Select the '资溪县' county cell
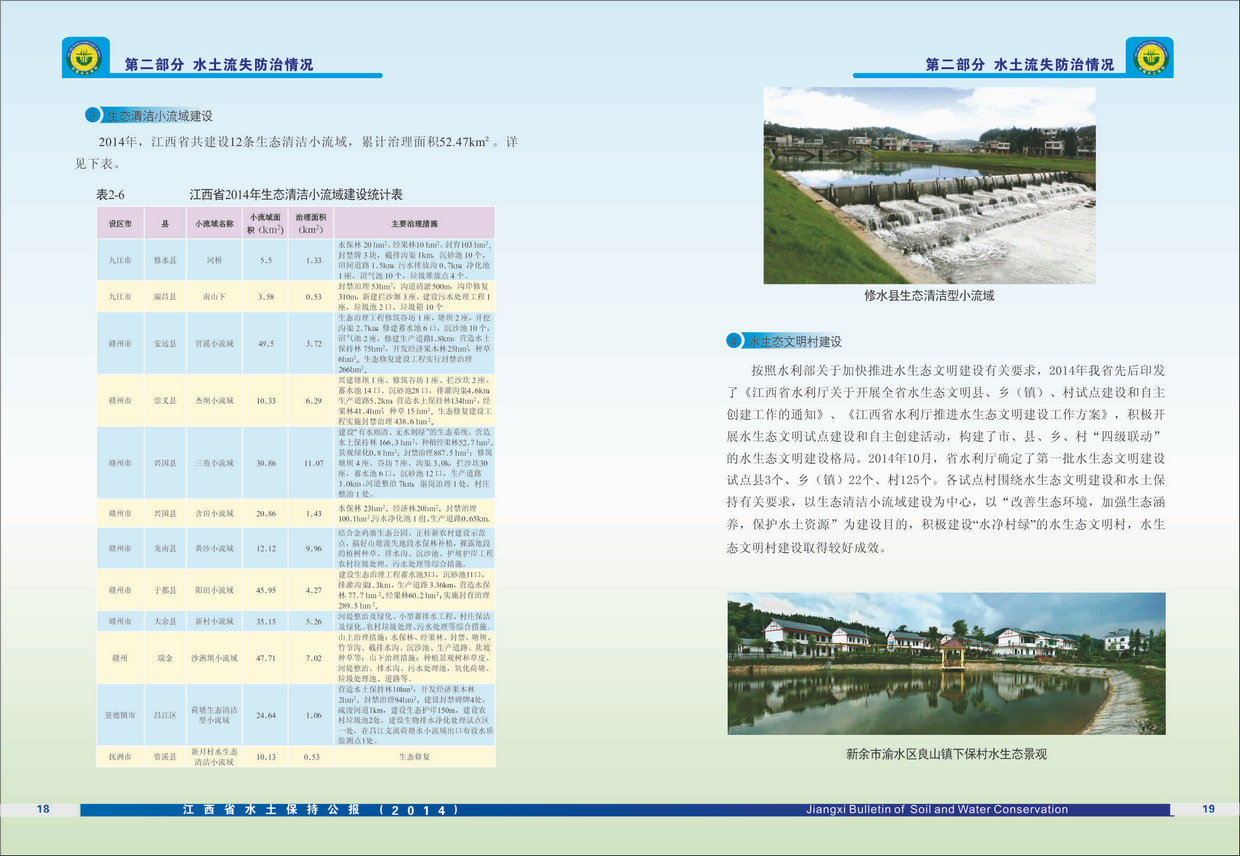This screenshot has height=856, width=1240. 165,757
